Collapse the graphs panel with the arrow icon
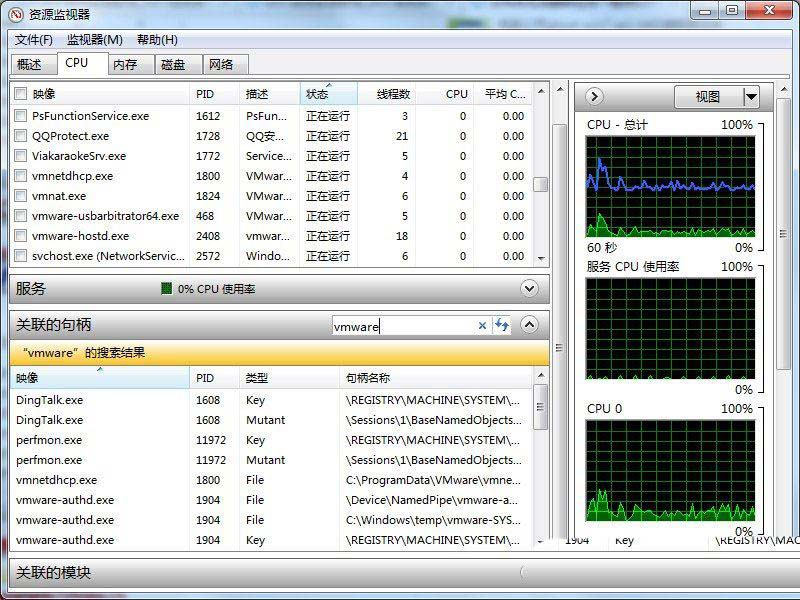This screenshot has height=600, width=800. 593,96
